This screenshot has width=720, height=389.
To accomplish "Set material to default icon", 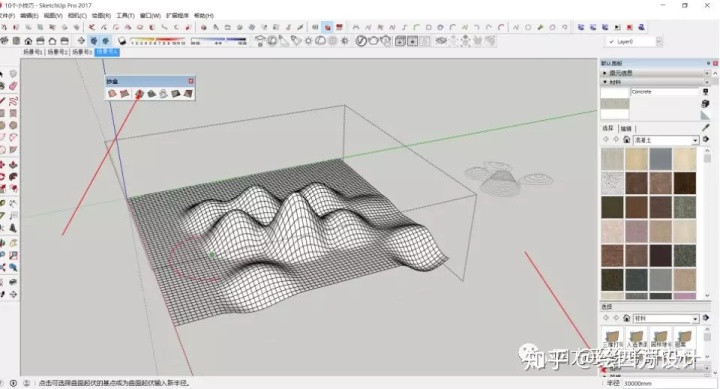I will tap(705, 115).
